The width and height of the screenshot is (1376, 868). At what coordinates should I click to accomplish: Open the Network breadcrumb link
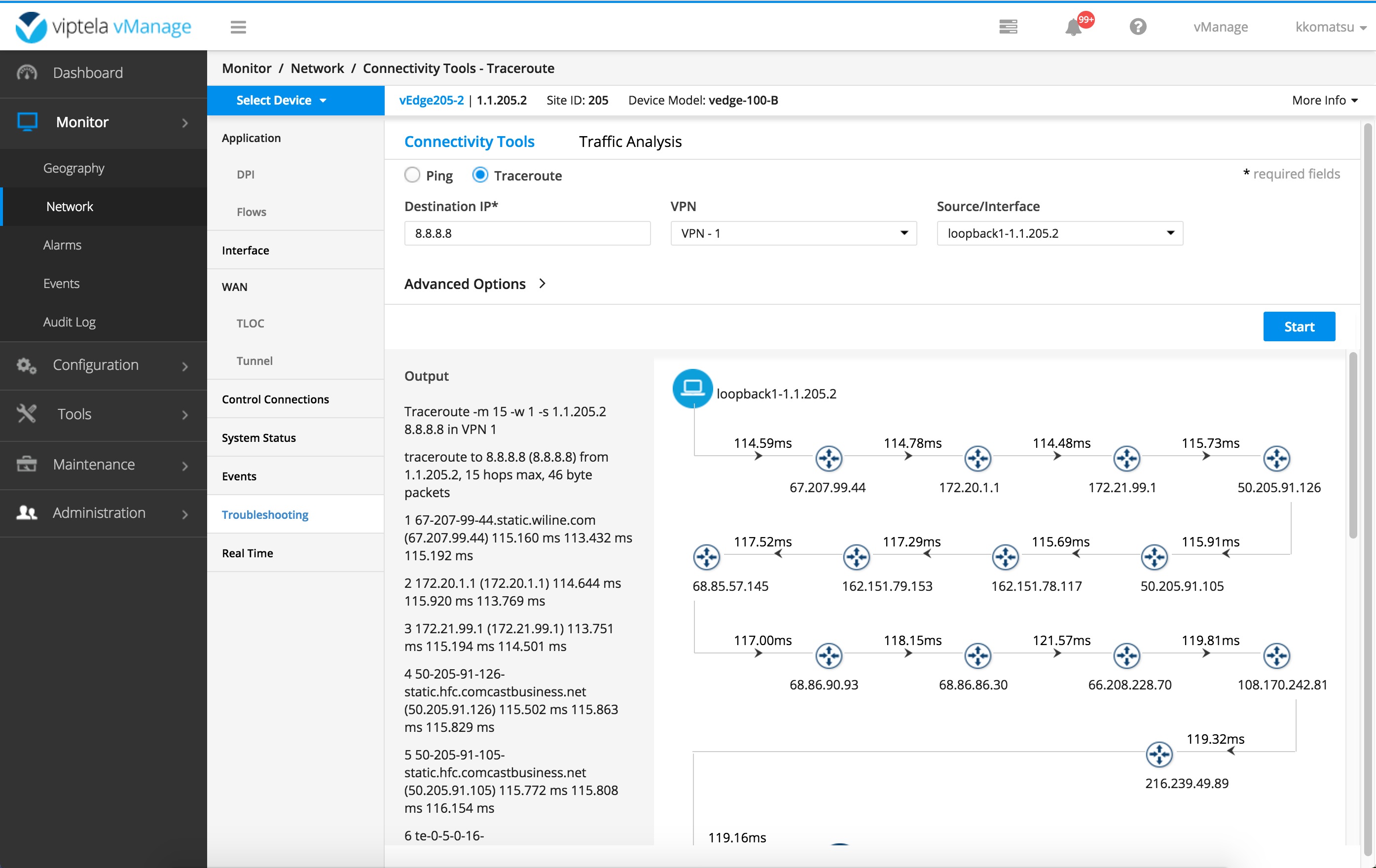tap(318, 68)
